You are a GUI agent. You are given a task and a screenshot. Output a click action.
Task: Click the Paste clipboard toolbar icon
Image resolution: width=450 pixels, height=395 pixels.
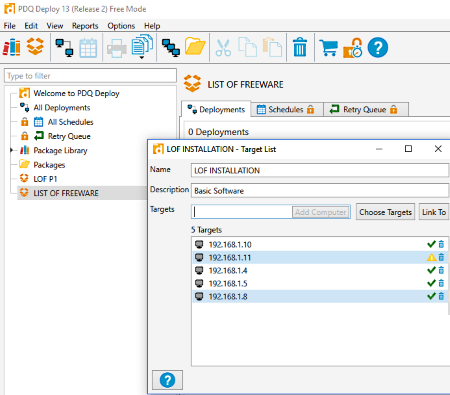[272, 47]
